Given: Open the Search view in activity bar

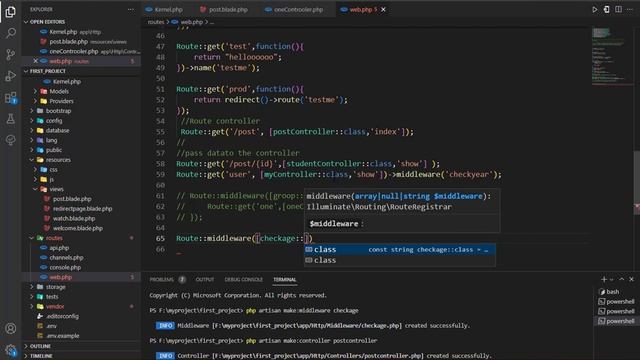Looking at the screenshot, I should pyautogui.click(x=11, y=33).
